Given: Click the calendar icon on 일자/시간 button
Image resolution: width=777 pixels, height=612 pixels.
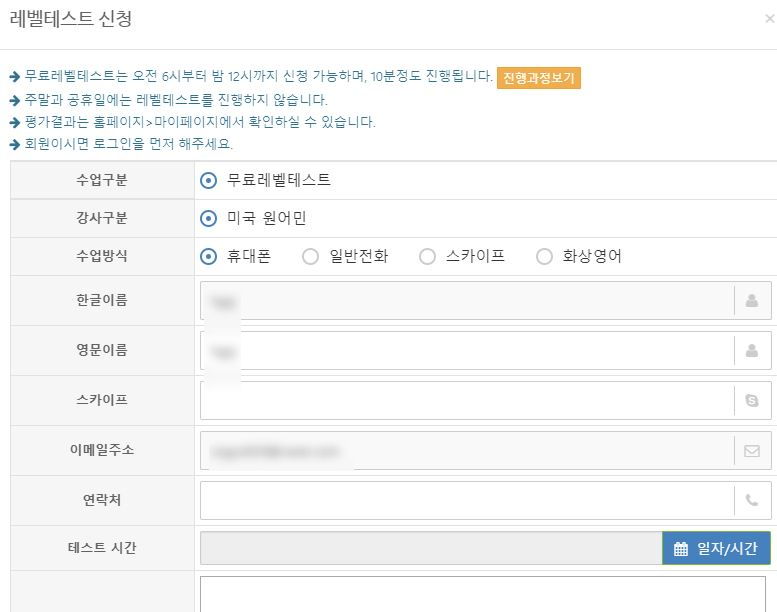Looking at the screenshot, I should [681, 549].
